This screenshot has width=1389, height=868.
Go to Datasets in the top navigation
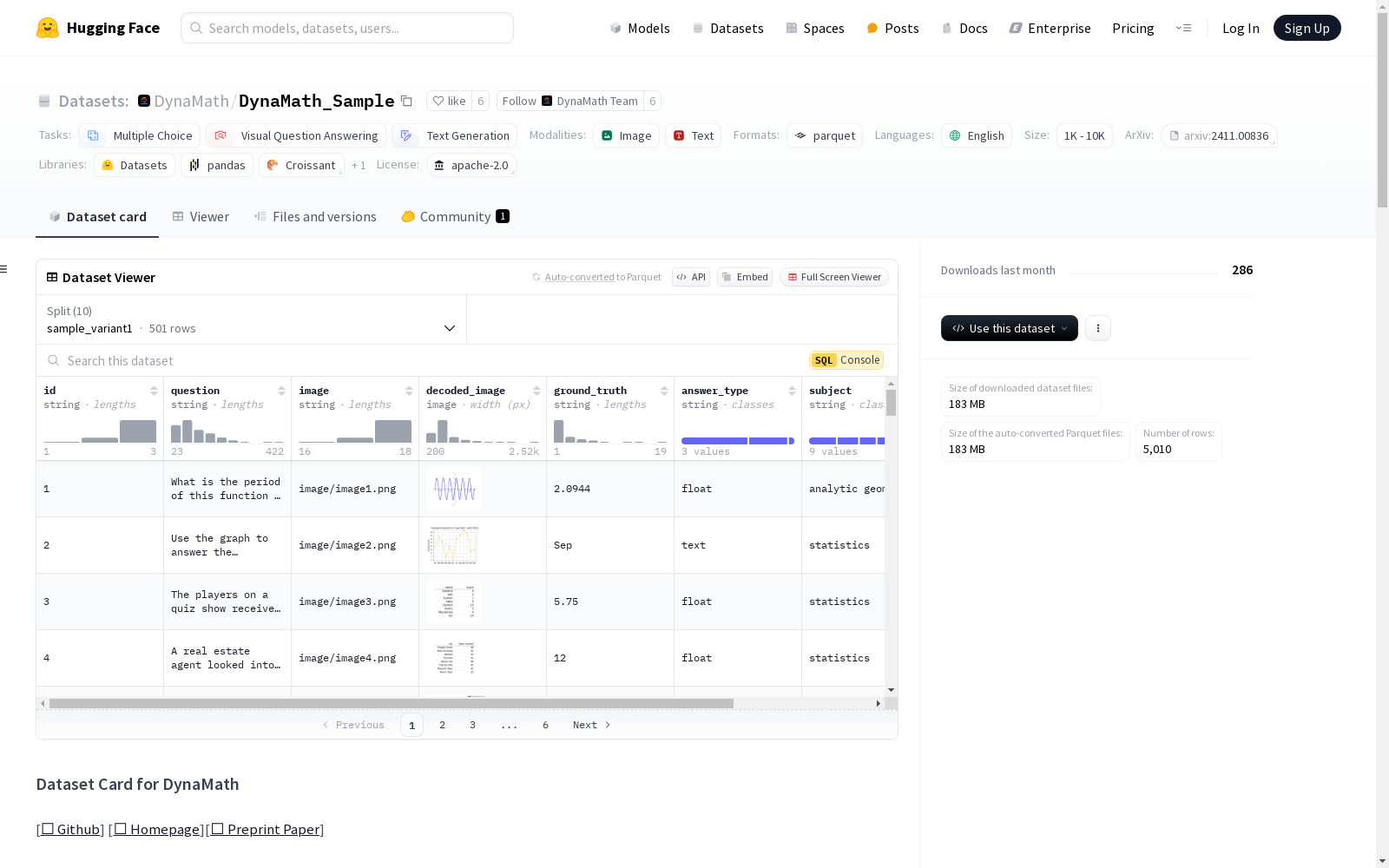tap(727, 28)
